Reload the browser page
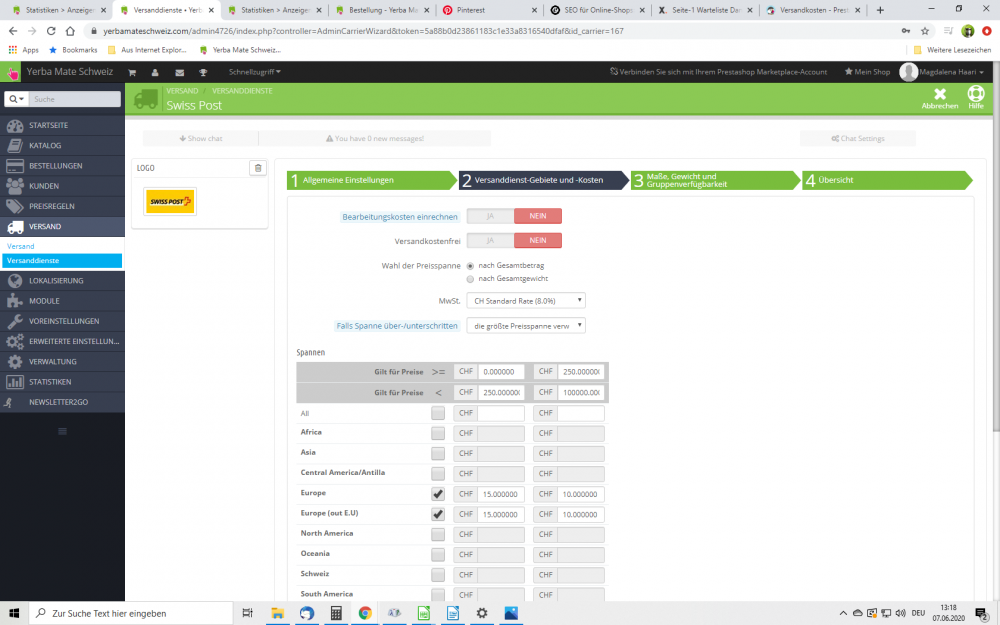Screen dimensions: 1000x625 click(51, 31)
